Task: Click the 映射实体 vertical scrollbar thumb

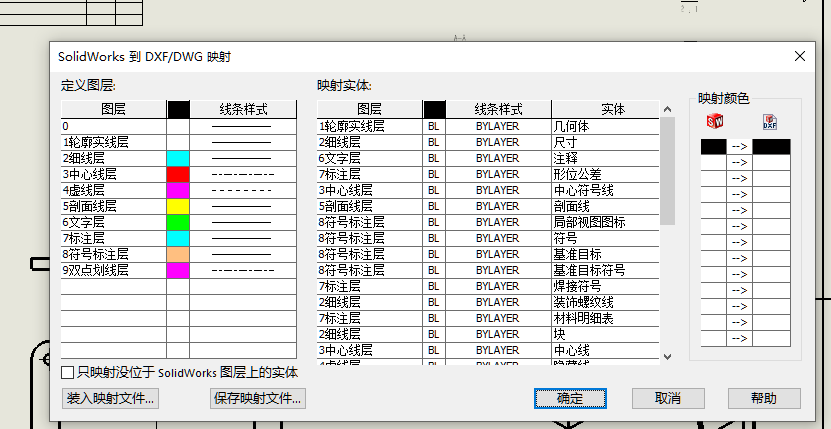Action: [667, 171]
